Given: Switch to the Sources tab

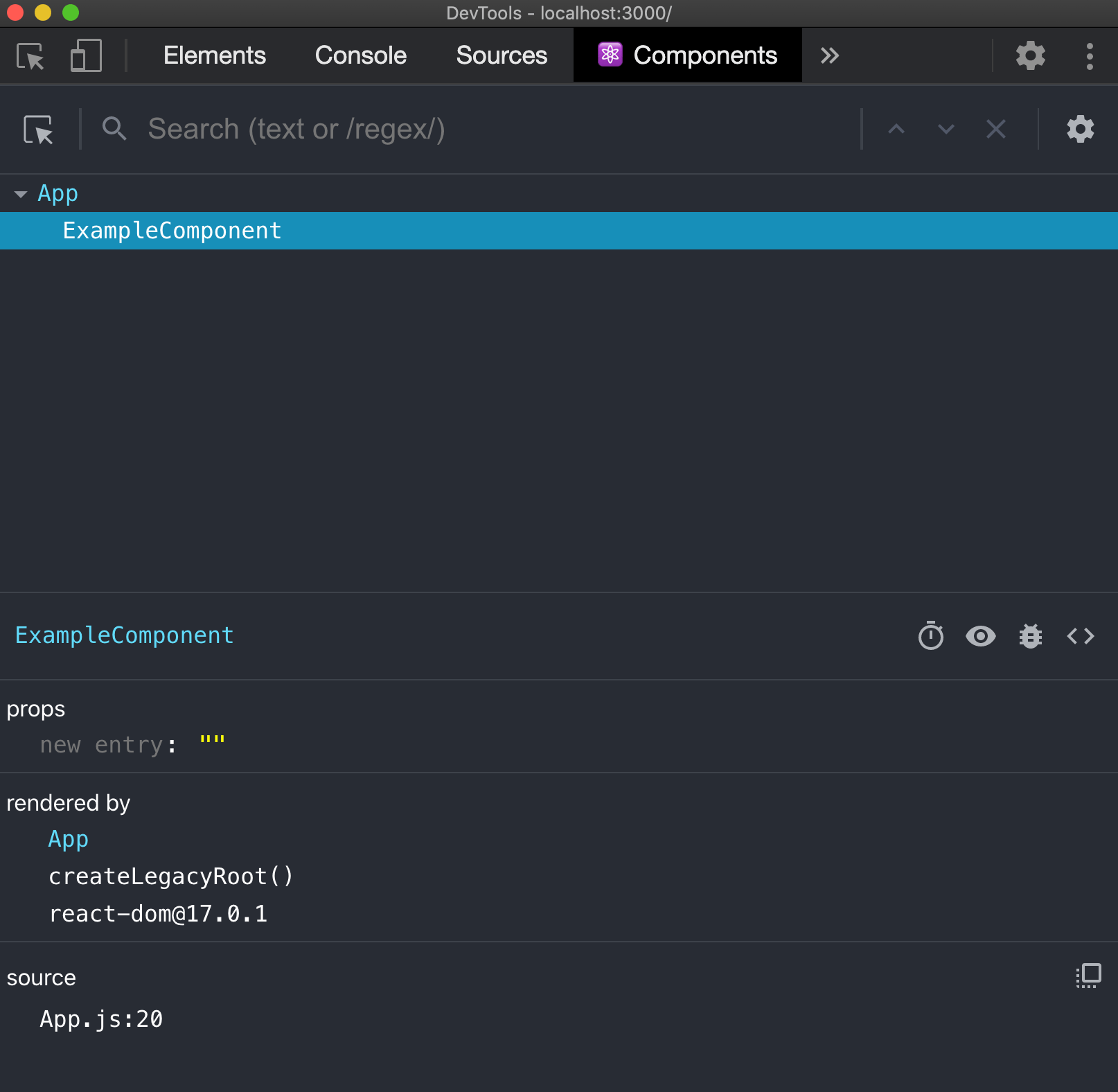Looking at the screenshot, I should (x=501, y=55).
